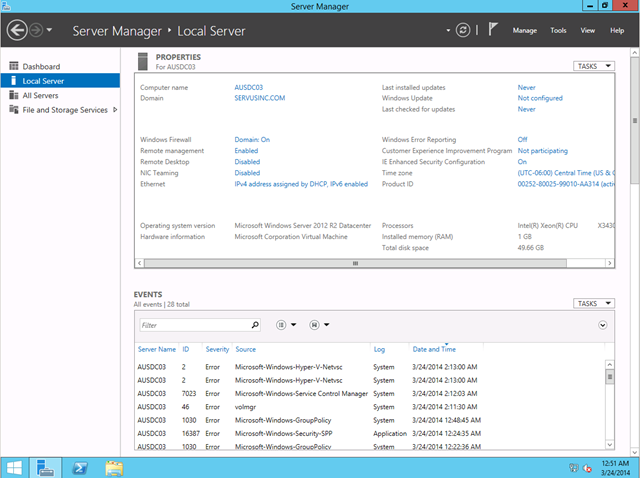Click main pane vertical scrollbar thumb
The height and width of the screenshot is (478, 640).
click(x=634, y=120)
